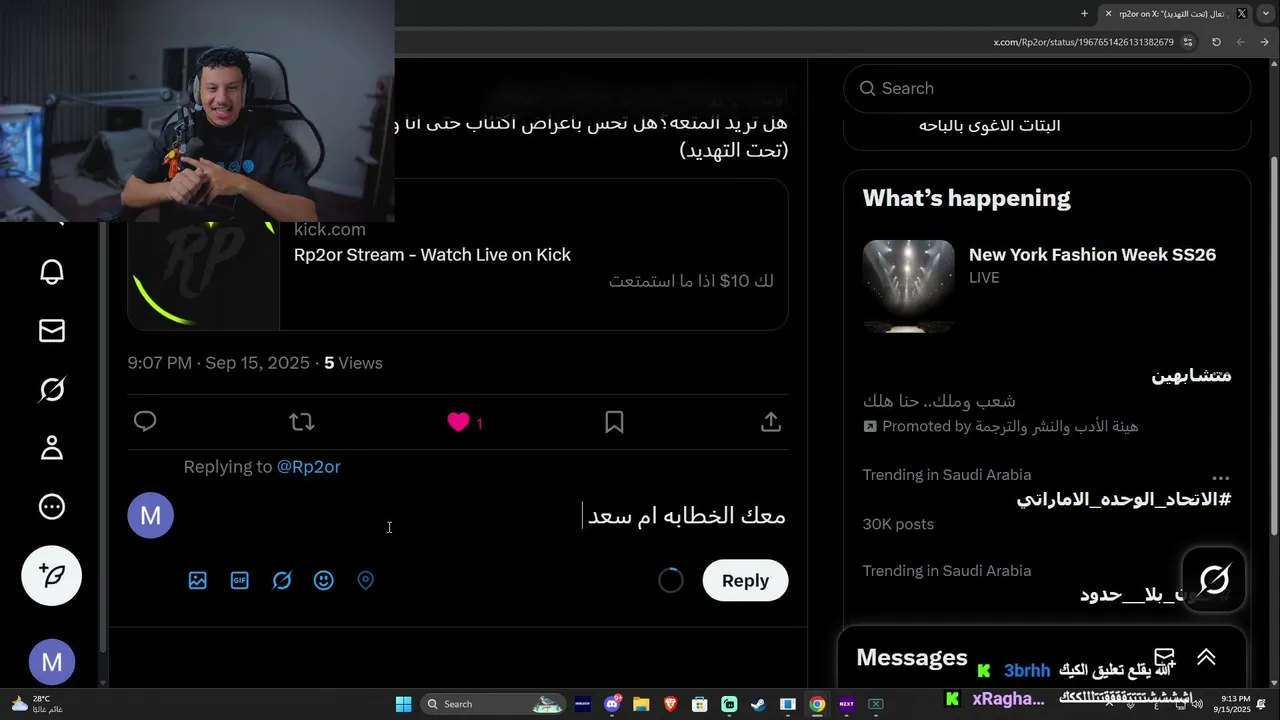Click the Windows taskbar Search box

494,704
